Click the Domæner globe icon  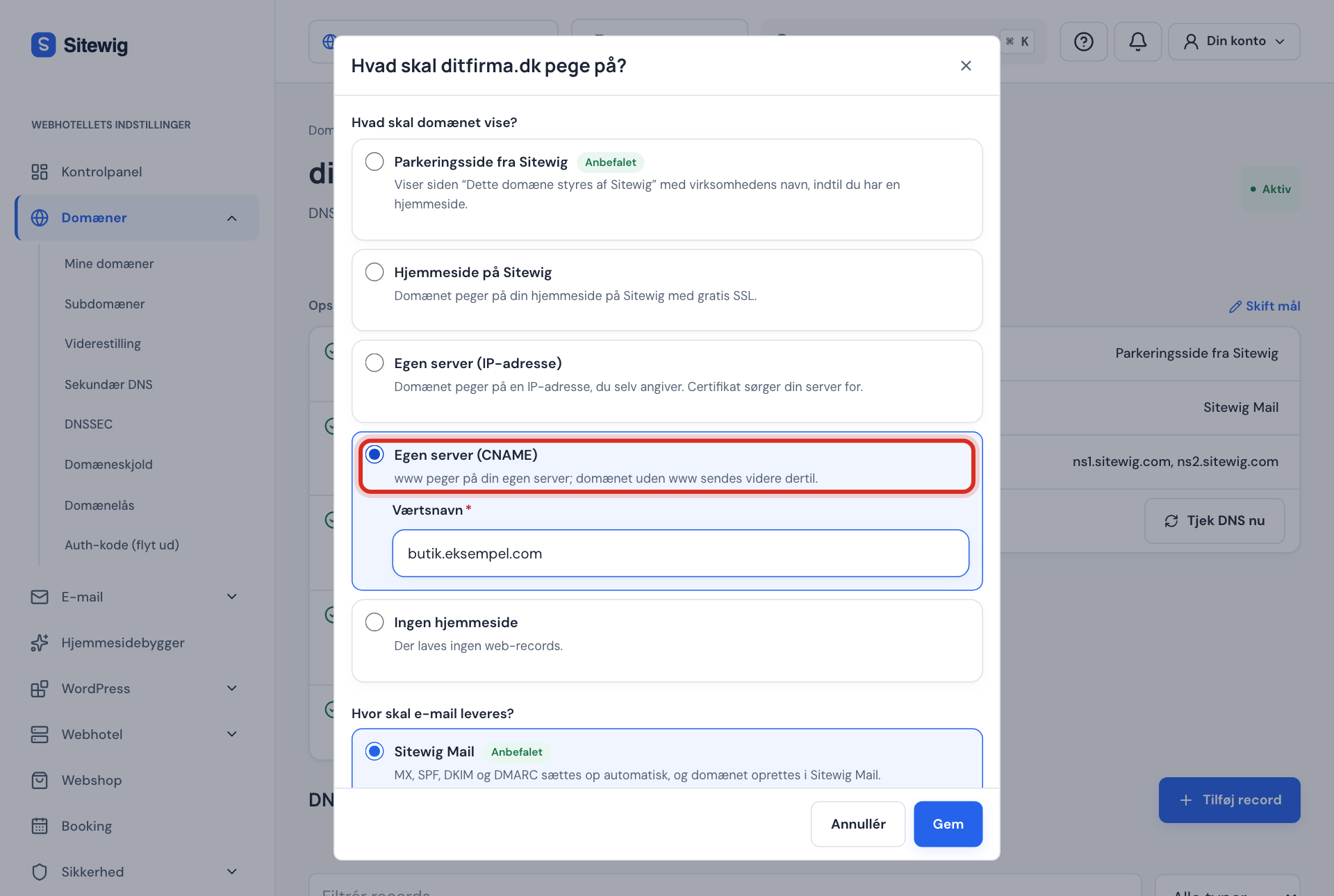40,217
